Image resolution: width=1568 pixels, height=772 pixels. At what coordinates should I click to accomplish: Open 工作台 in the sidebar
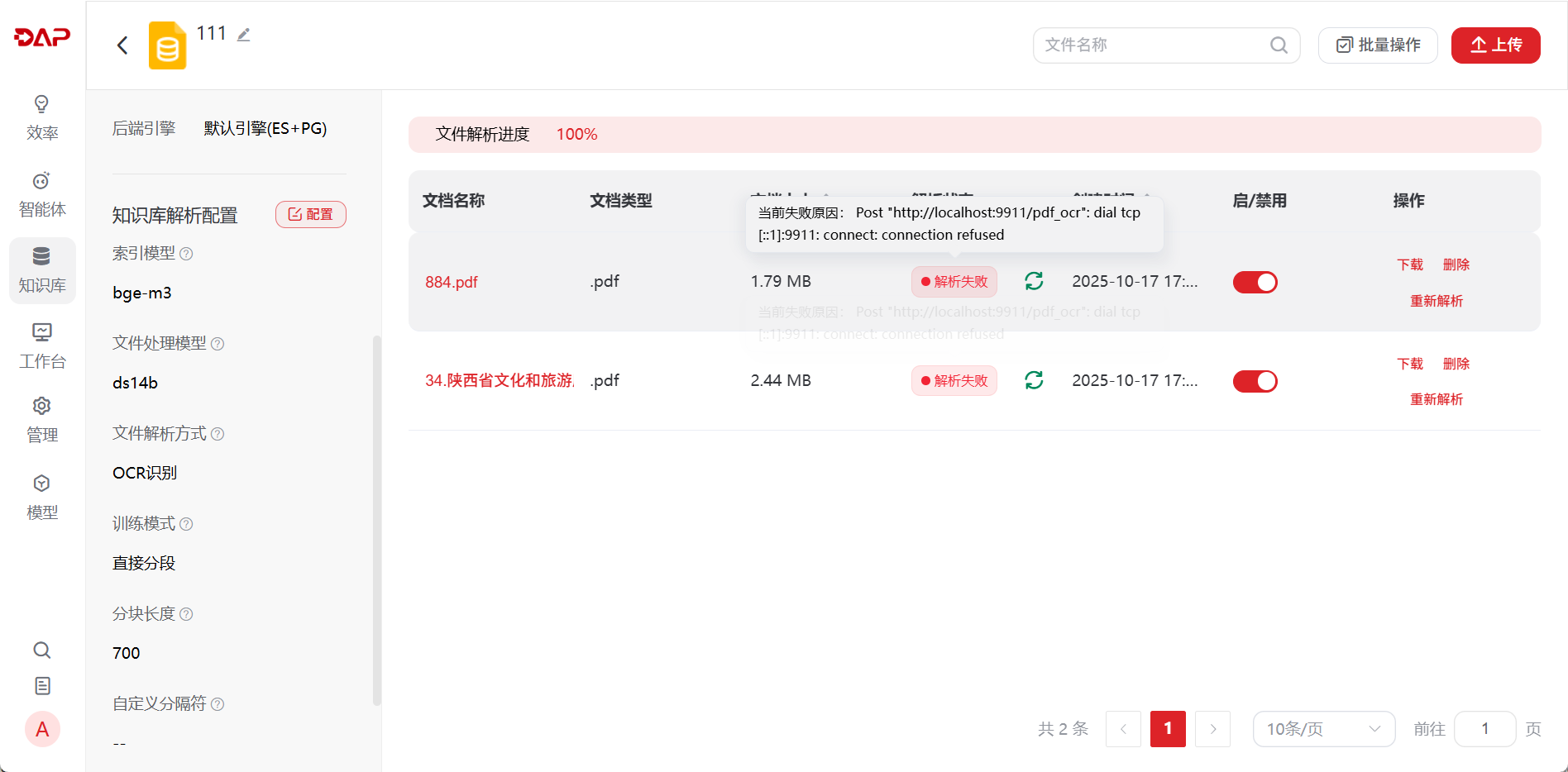42,347
